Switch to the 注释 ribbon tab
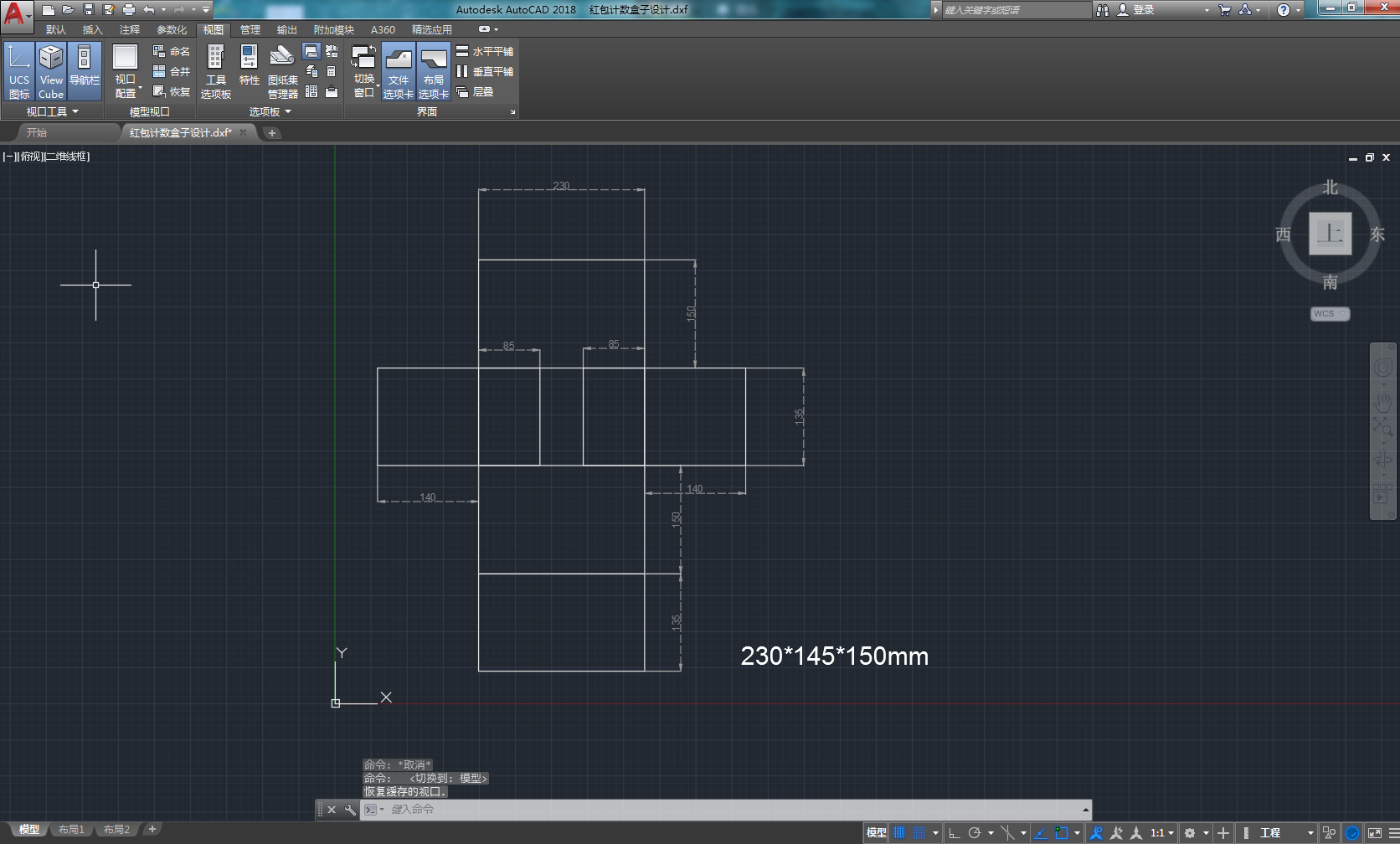 (x=130, y=30)
